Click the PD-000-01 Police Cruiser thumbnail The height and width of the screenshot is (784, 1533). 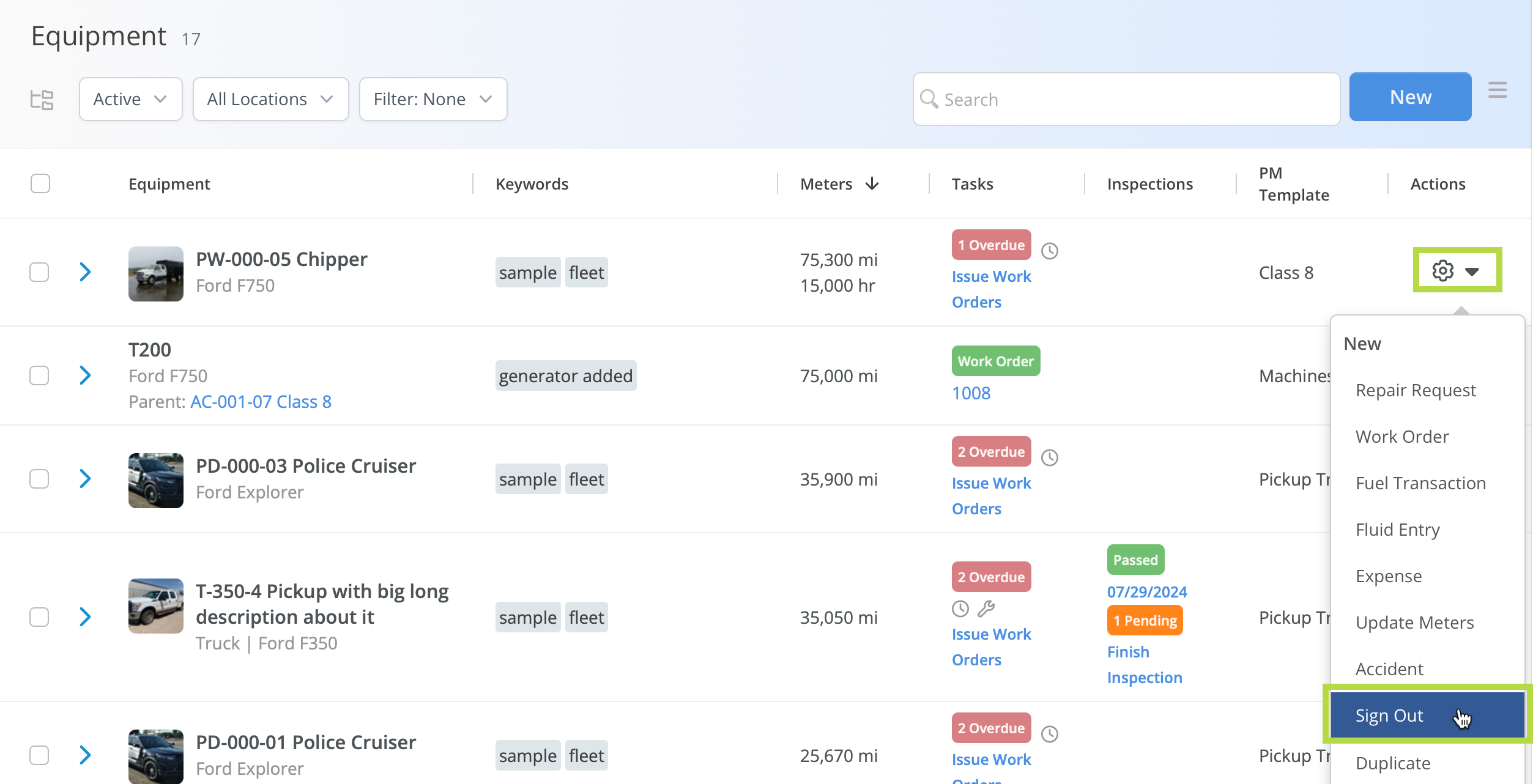point(155,755)
